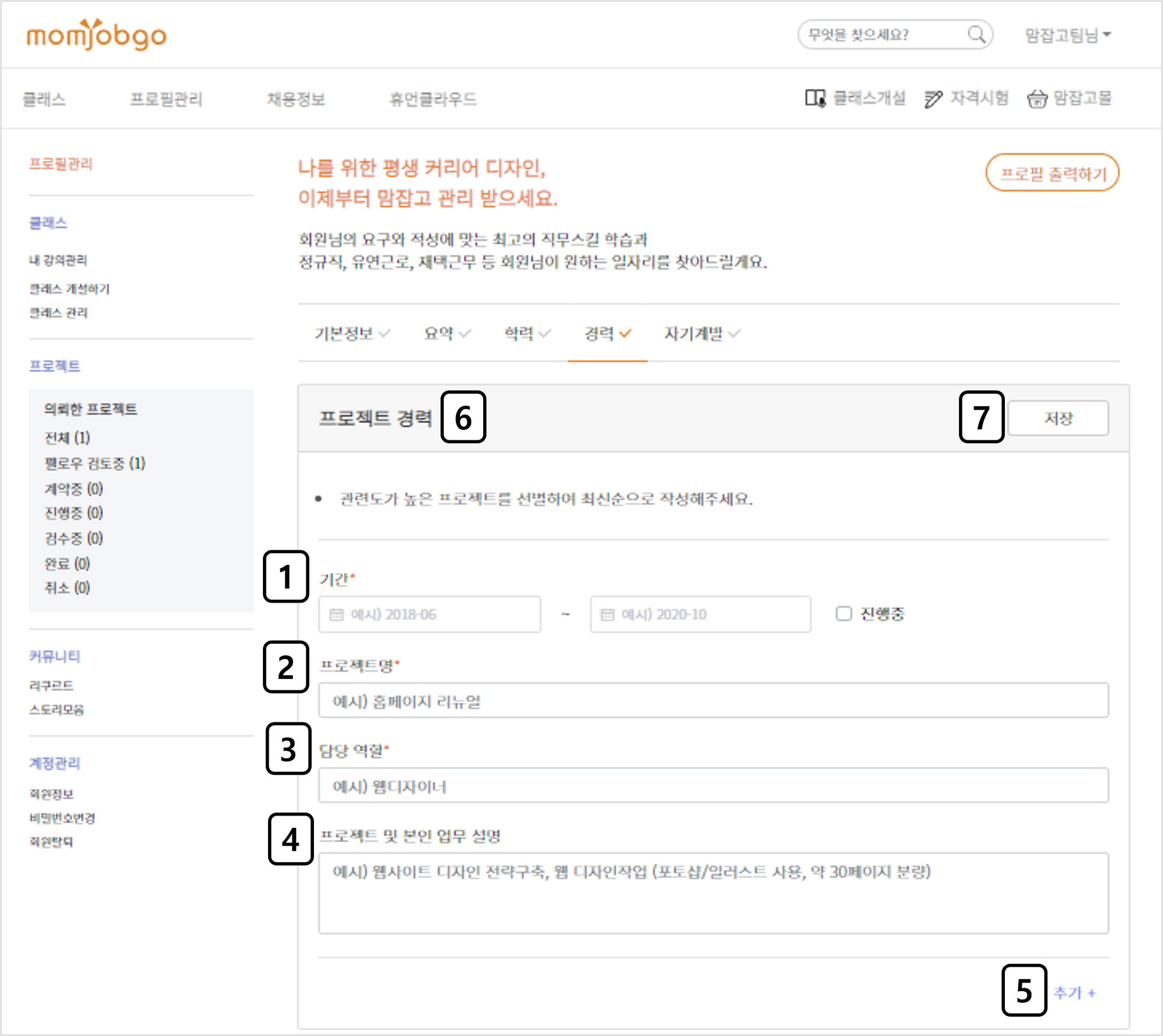Viewport: 1163px width, 1036px height.
Task: Click the end date calendar icon
Action: click(607, 615)
